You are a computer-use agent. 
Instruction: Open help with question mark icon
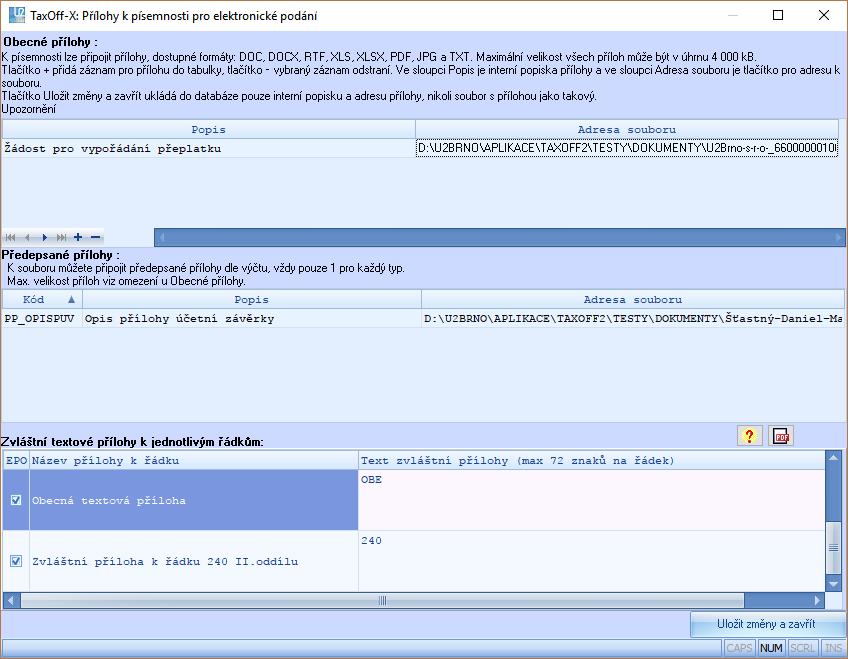click(750, 436)
